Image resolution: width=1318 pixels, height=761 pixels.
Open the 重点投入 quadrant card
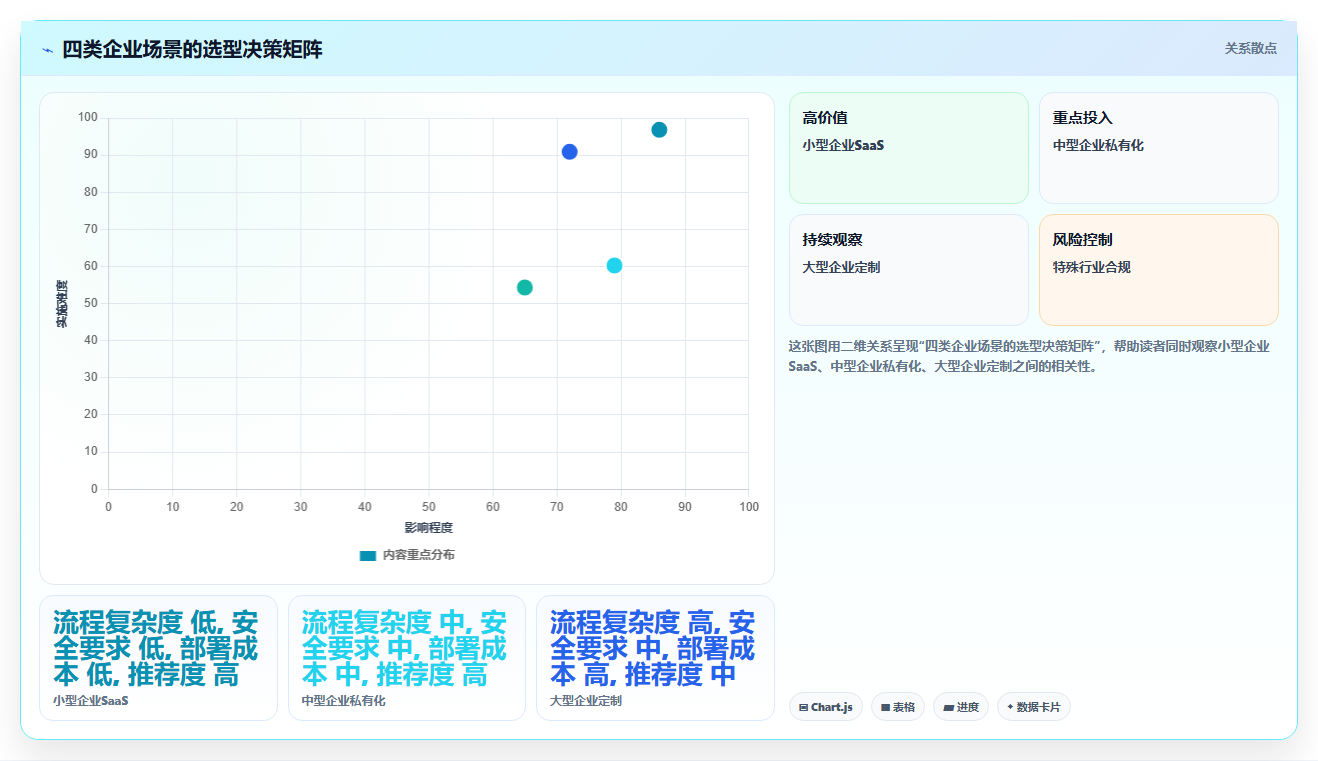[x=1159, y=148]
